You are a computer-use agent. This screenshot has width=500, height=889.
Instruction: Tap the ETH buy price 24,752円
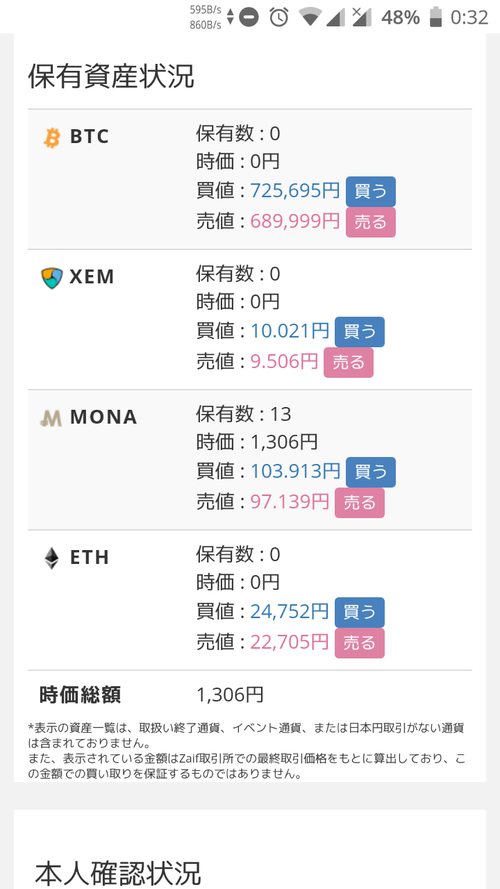coord(290,612)
